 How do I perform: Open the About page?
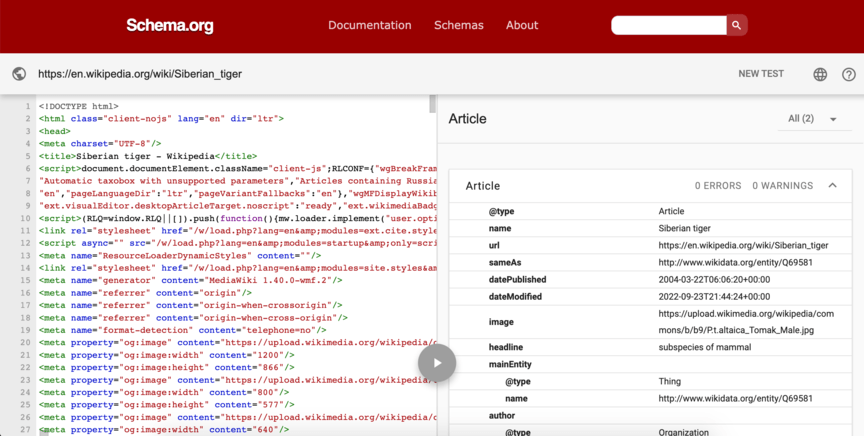(522, 25)
